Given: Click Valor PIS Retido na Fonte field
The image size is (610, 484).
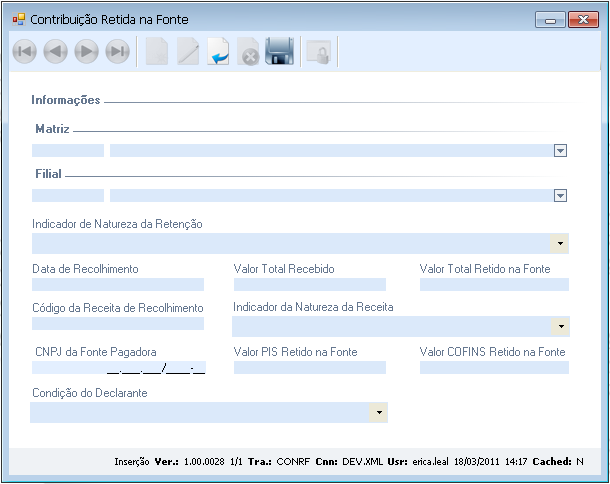Looking at the screenshot, I should (x=310, y=368).
